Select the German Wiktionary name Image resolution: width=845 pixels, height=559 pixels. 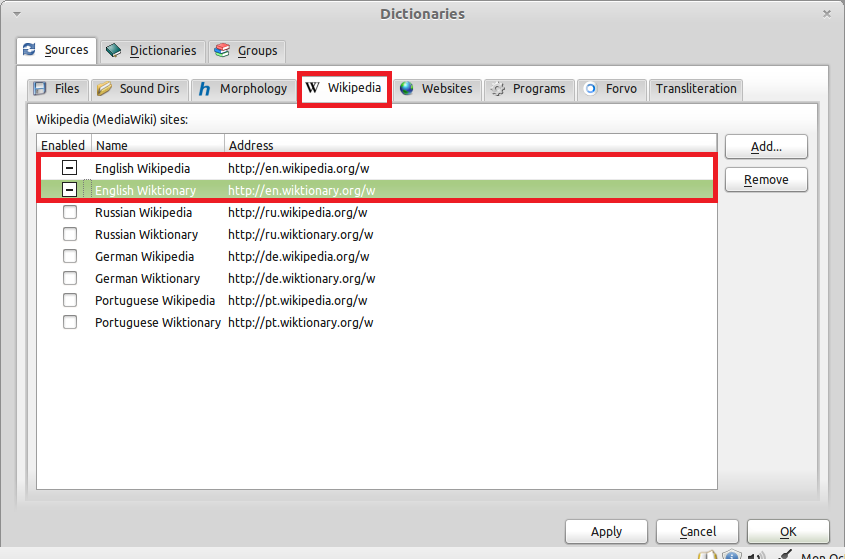(148, 279)
